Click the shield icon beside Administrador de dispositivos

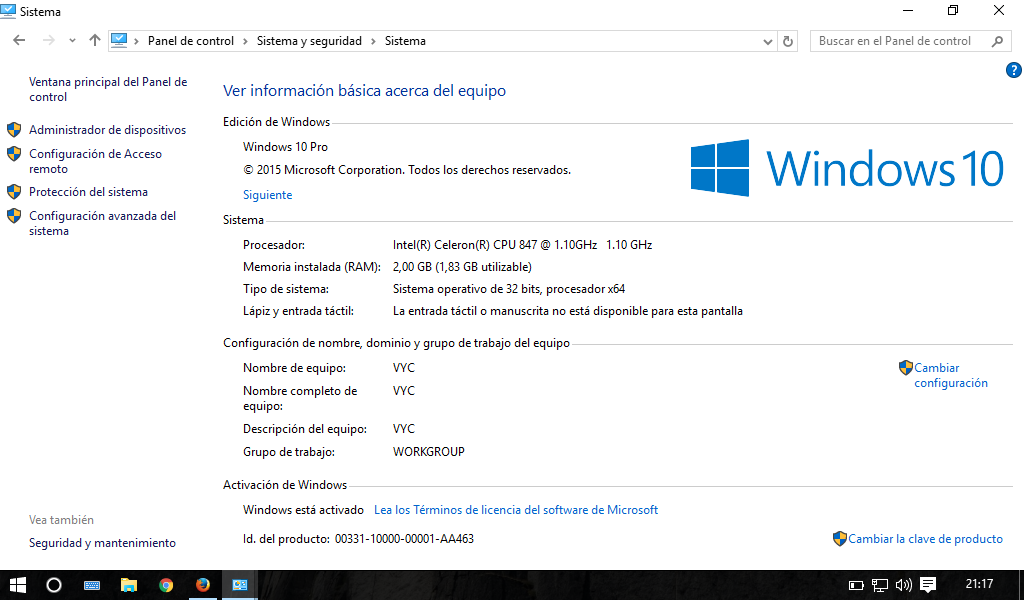(x=15, y=129)
